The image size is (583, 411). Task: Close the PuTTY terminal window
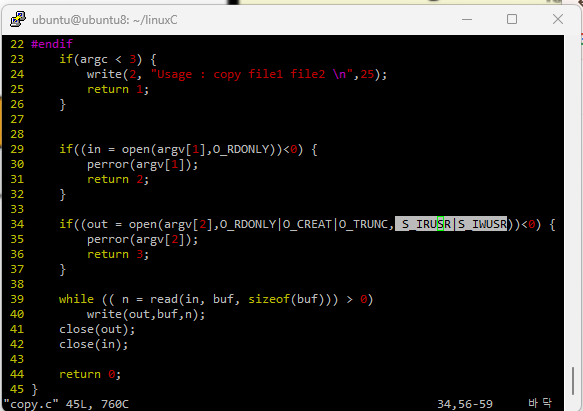[x=558, y=19]
